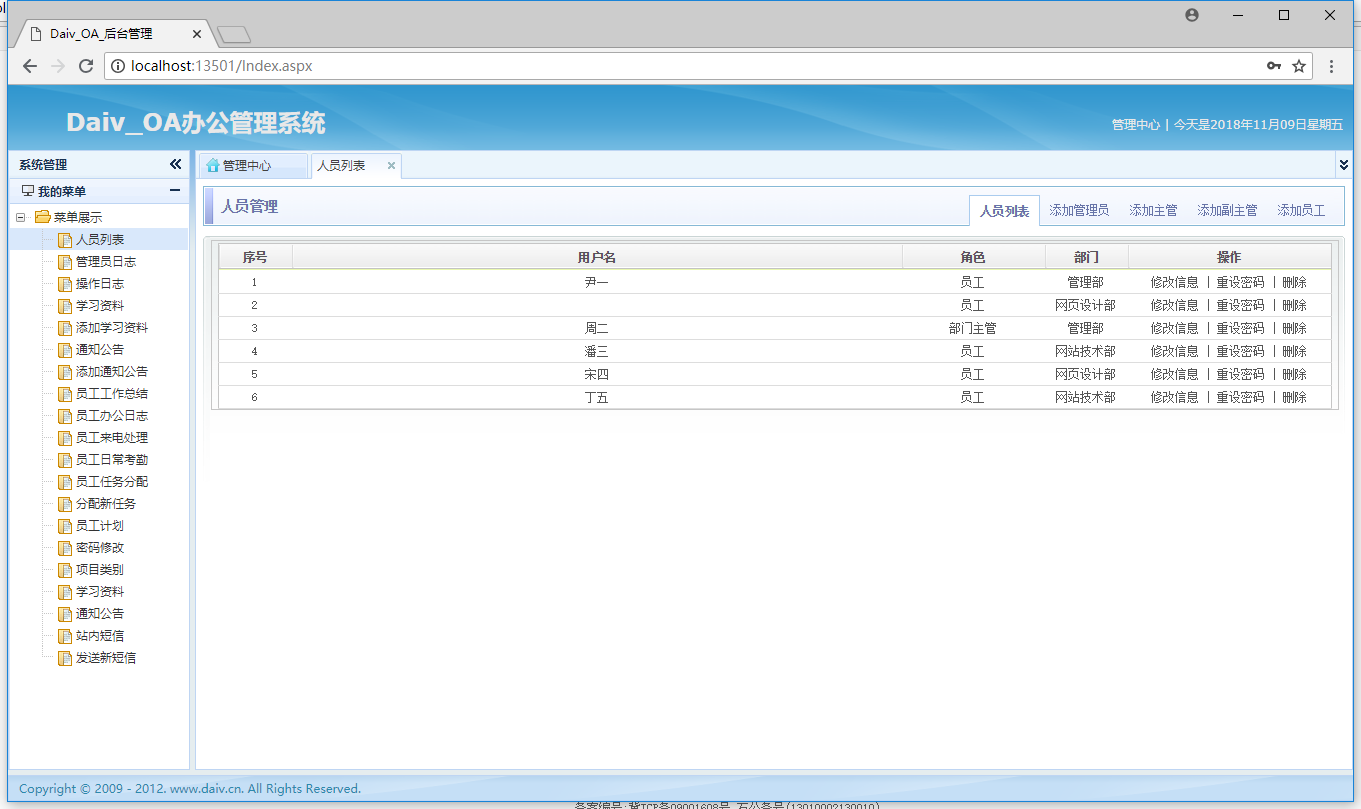Open the tab list double-arrow dropdown
The image size is (1361, 809).
coord(1343,165)
